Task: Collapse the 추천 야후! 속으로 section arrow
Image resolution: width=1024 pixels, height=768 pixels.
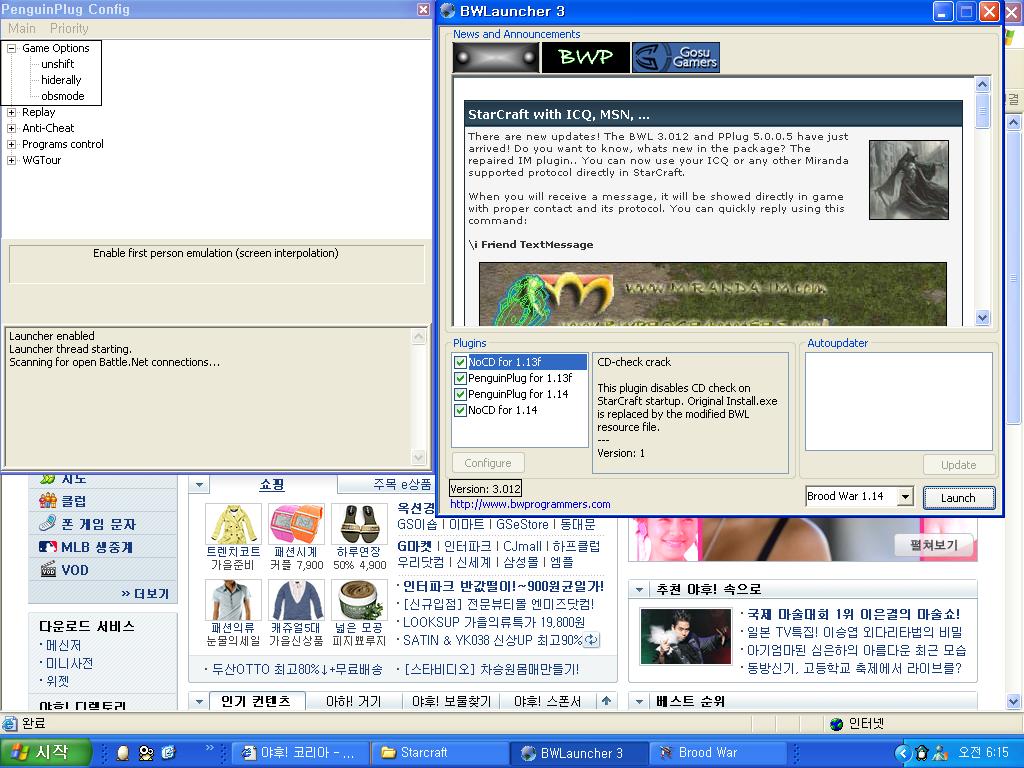Action: [639, 590]
